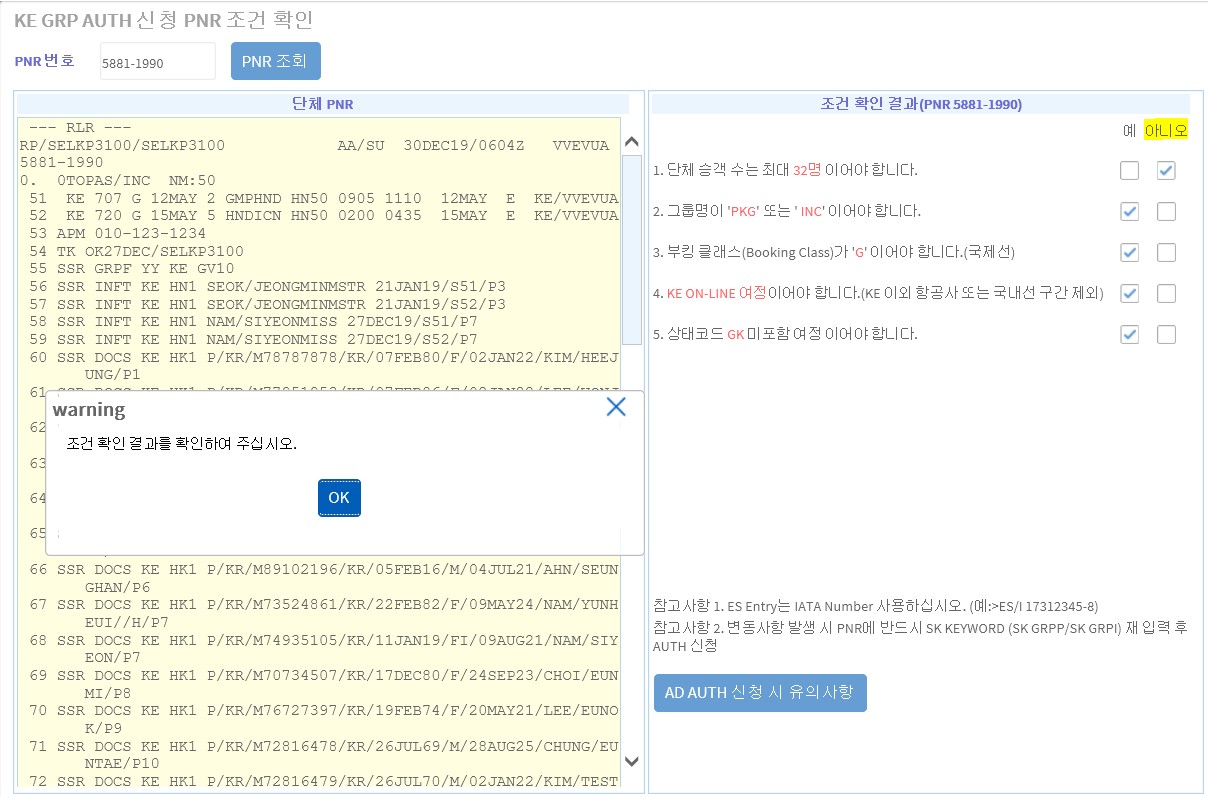Click line 70 SSR DOCS M76727397
The width and height of the screenshot is (1208, 797).
pyautogui.click(x=324, y=720)
